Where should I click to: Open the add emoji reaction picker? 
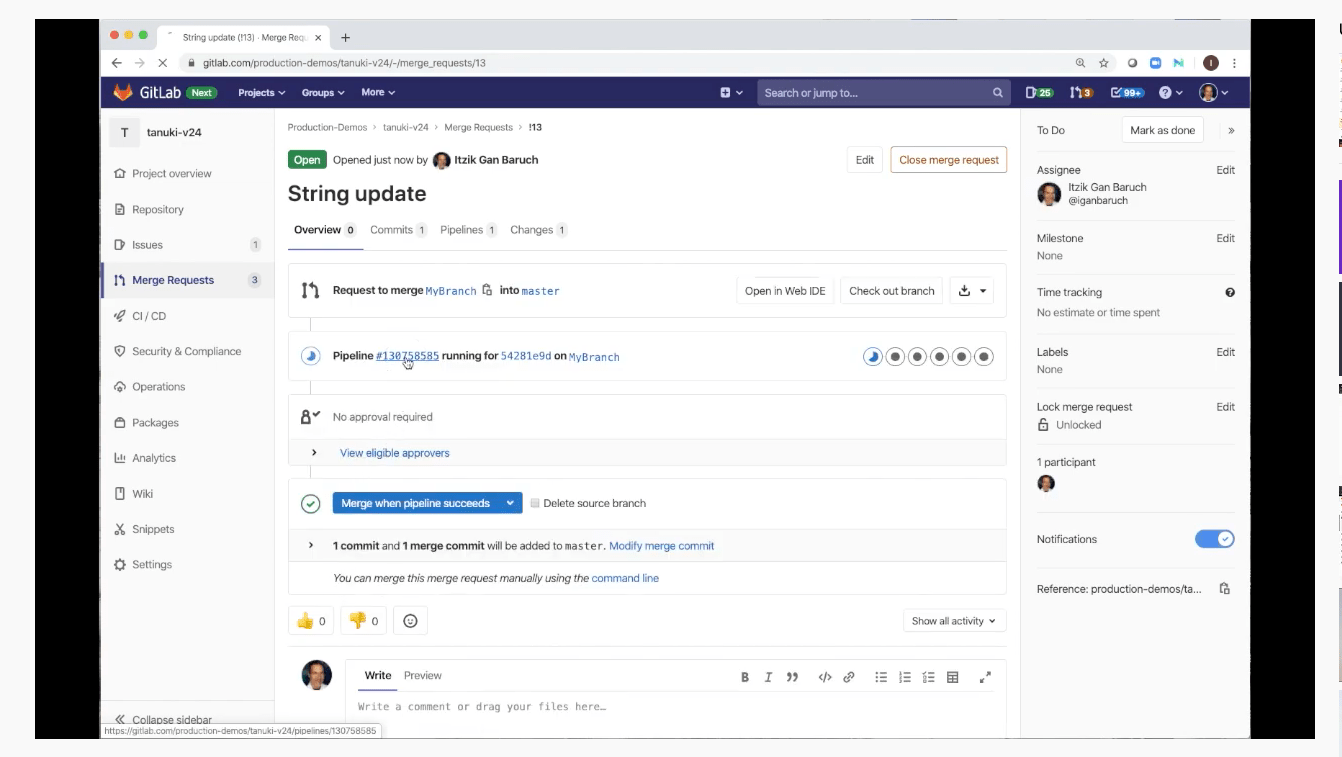(410, 621)
